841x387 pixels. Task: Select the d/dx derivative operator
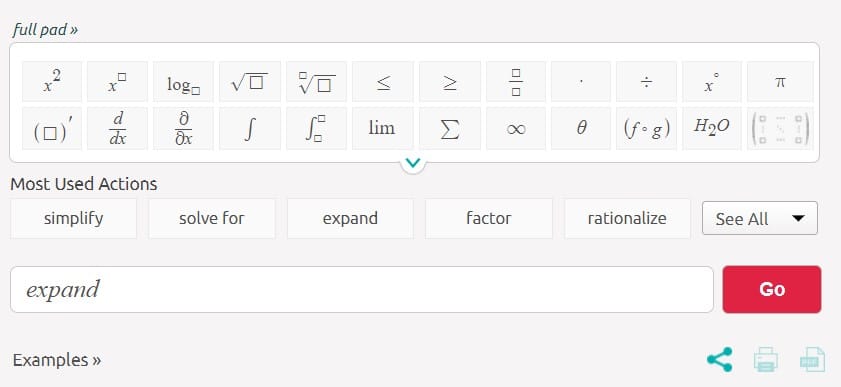117,129
